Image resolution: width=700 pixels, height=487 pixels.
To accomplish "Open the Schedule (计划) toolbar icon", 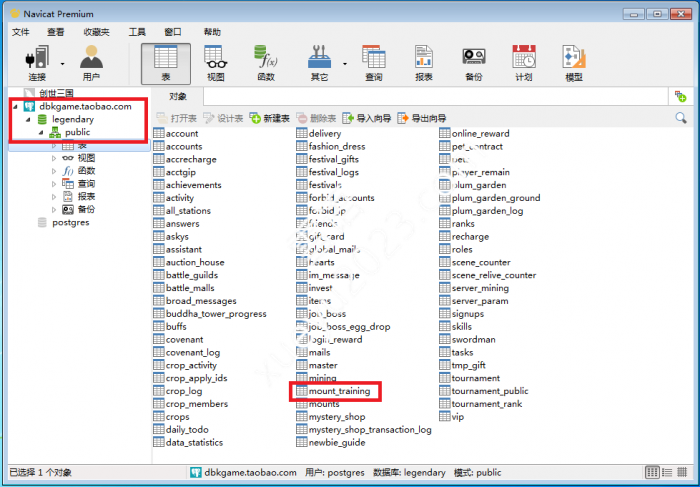I will tap(523, 63).
